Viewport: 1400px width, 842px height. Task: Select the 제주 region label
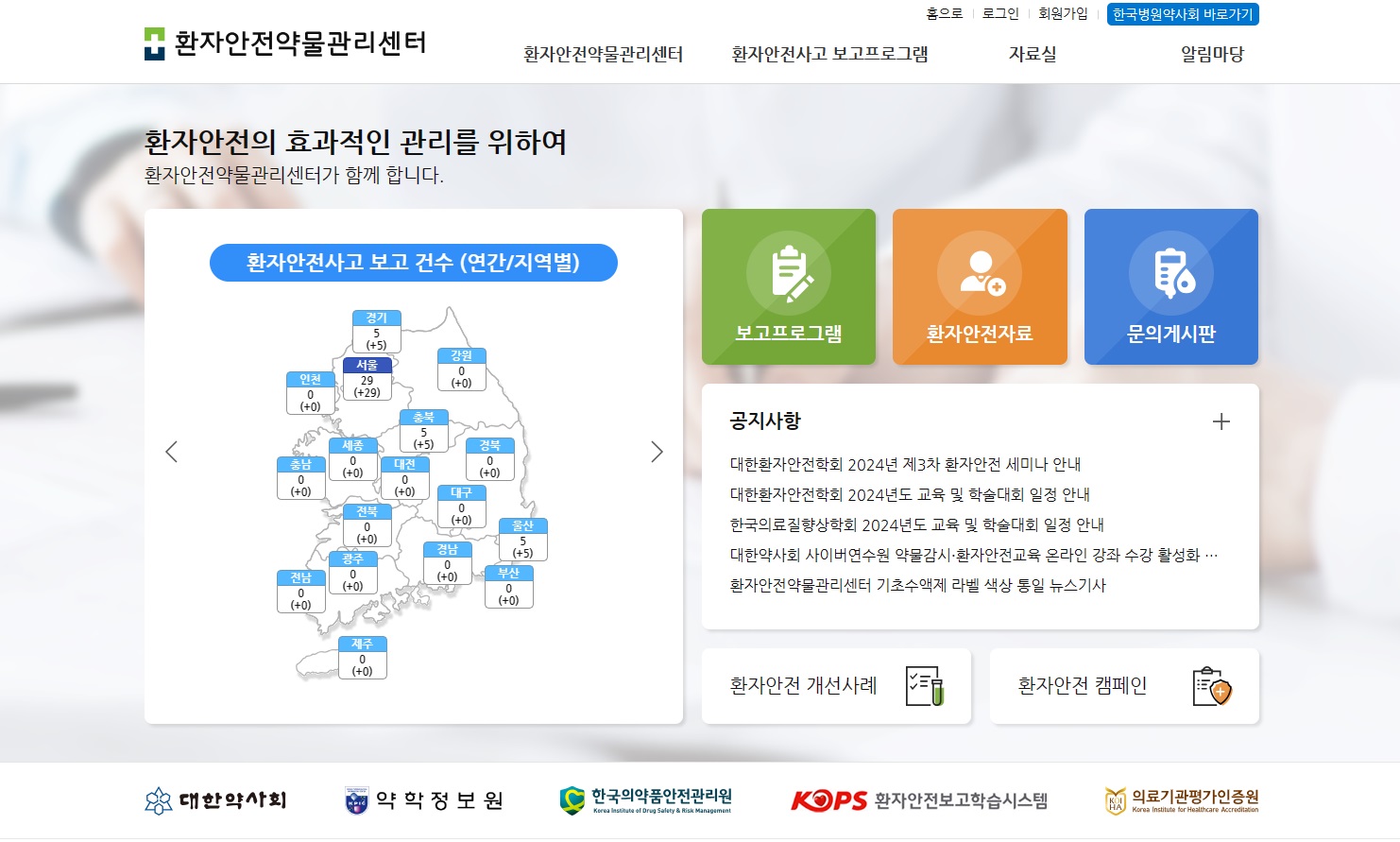coord(363,658)
